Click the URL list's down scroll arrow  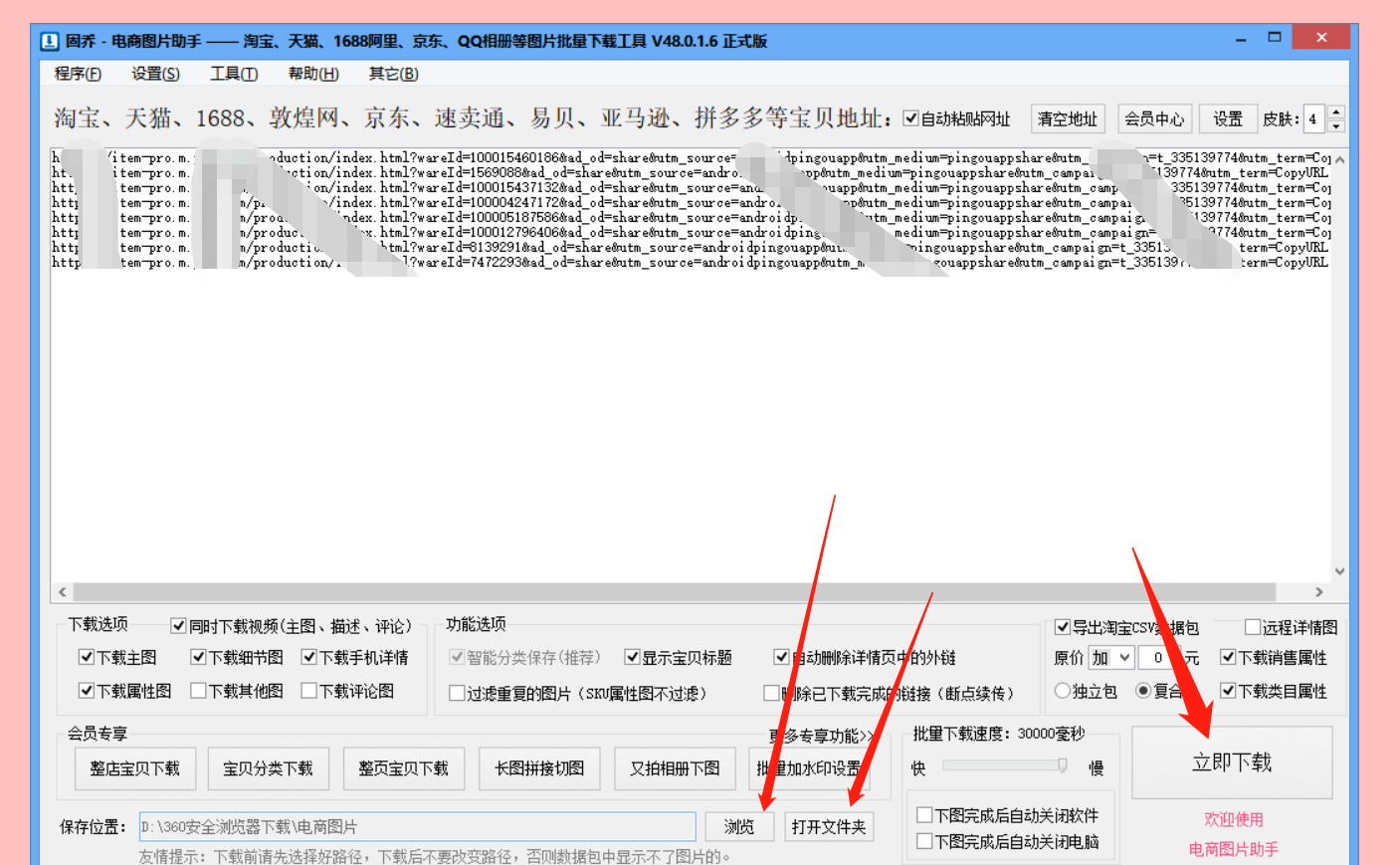(1340, 571)
